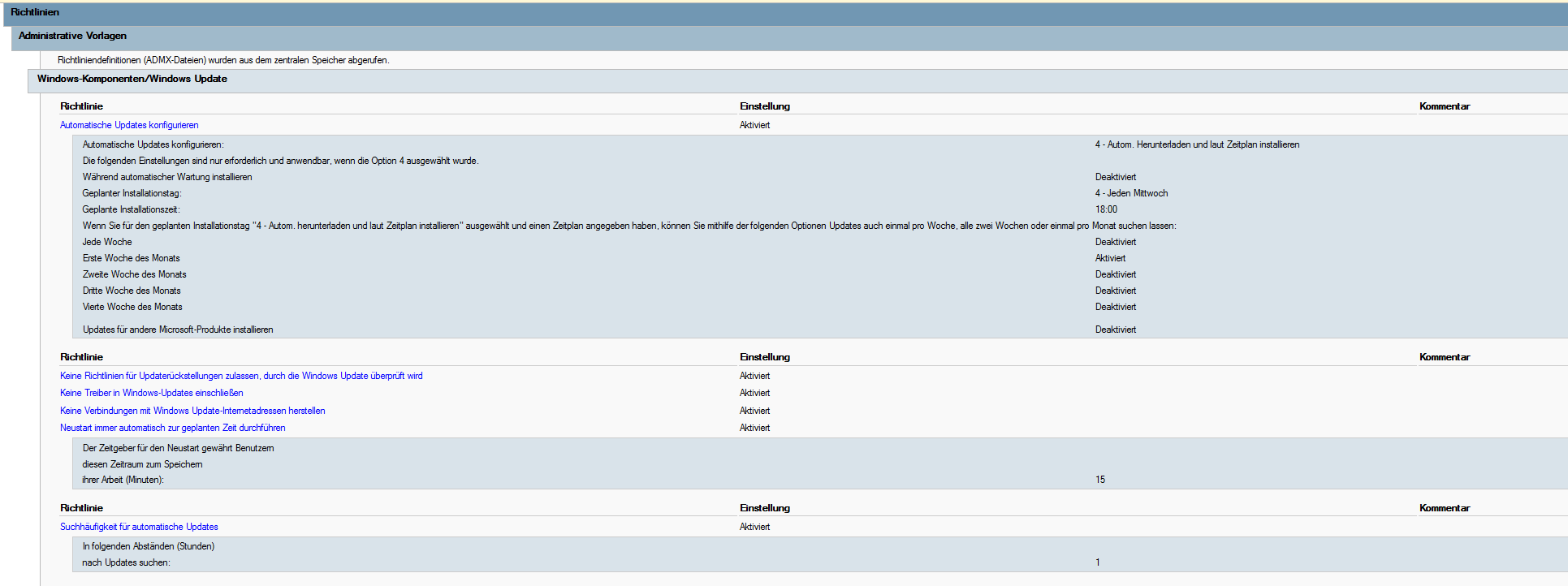Select the value 4 - Jeden Mittwoch

point(1131,193)
